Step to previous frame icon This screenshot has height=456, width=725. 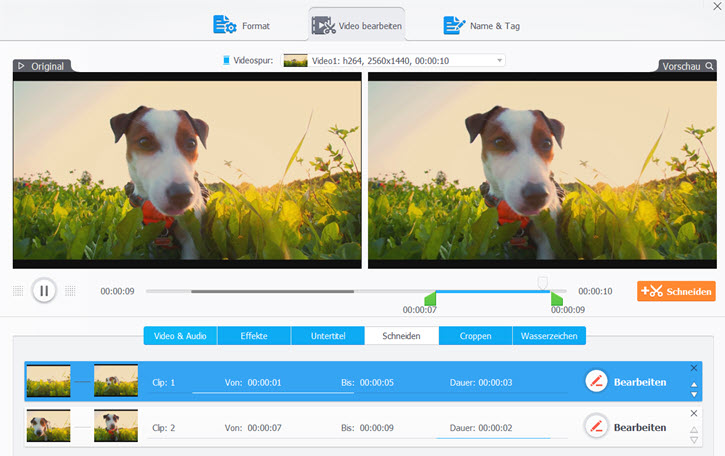point(18,291)
